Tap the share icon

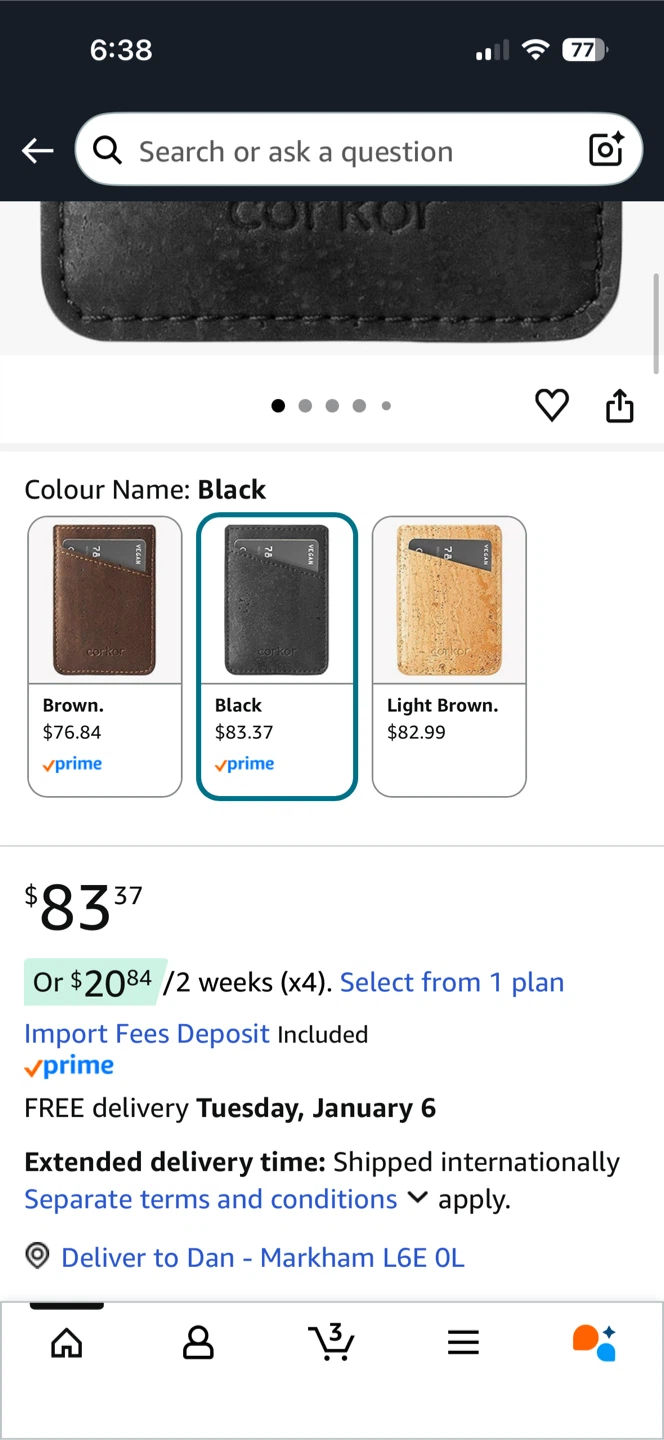pyautogui.click(x=620, y=406)
